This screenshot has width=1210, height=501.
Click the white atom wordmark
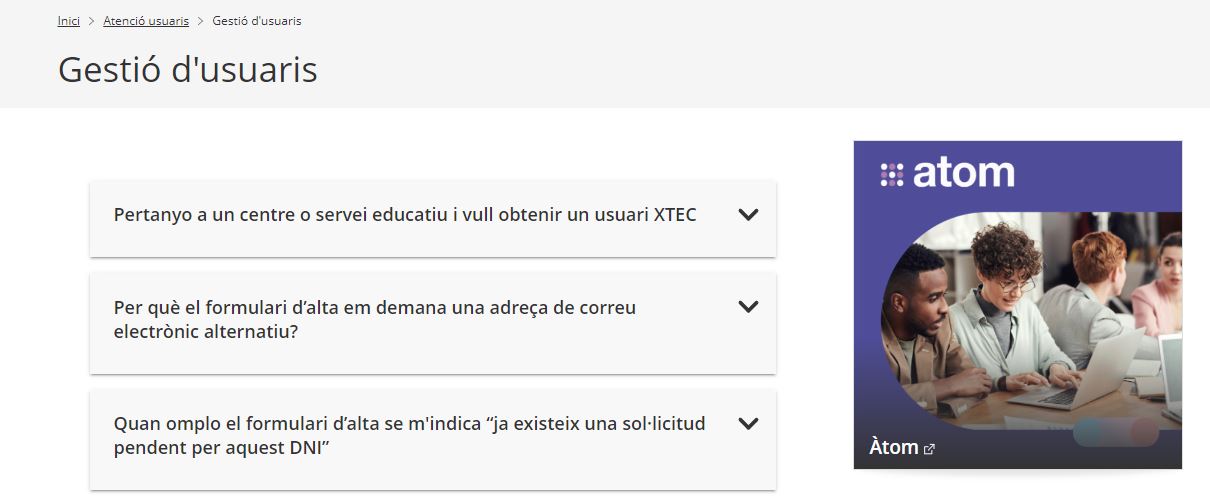(963, 173)
